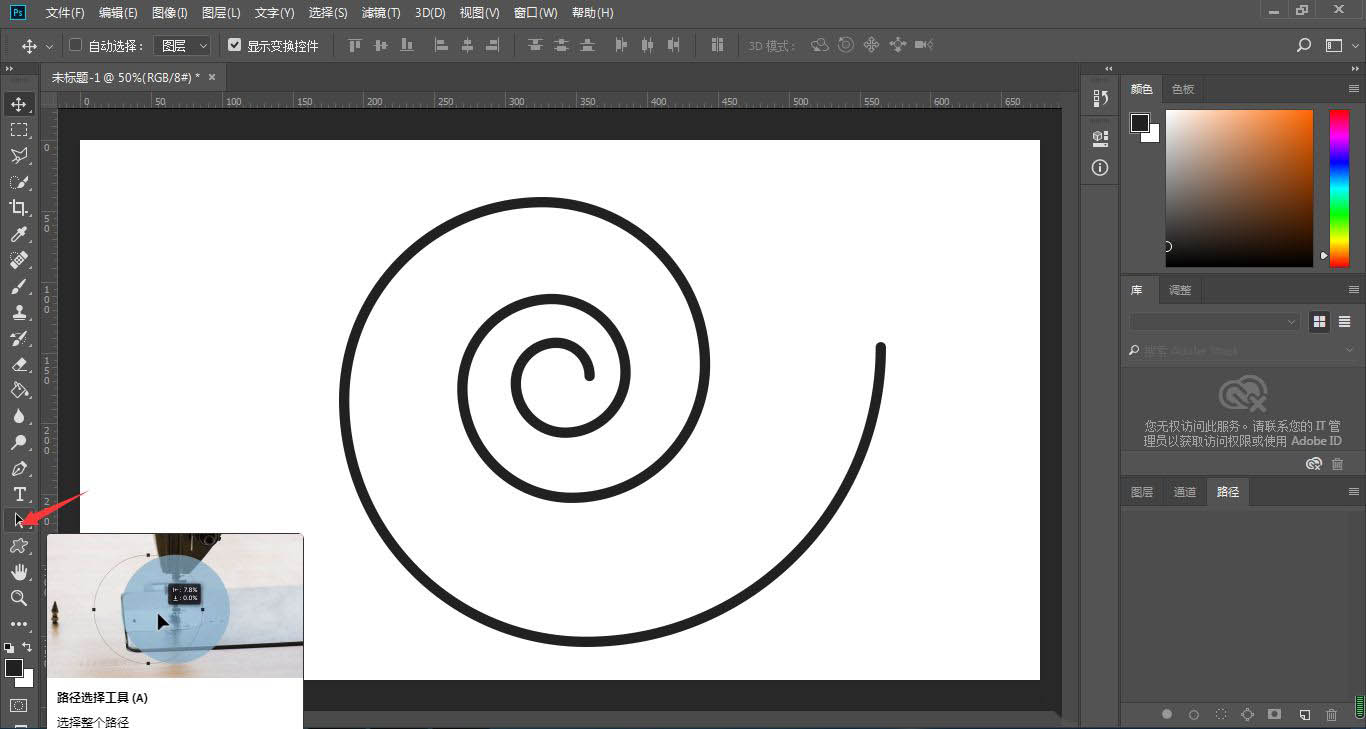Click the foreground color swatch in Color panel
Screen dimensions: 1366x729
(x=1139, y=122)
